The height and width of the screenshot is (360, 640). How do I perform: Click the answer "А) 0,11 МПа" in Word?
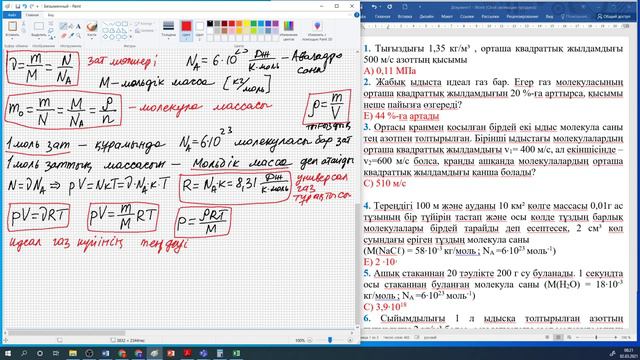[x=389, y=71]
